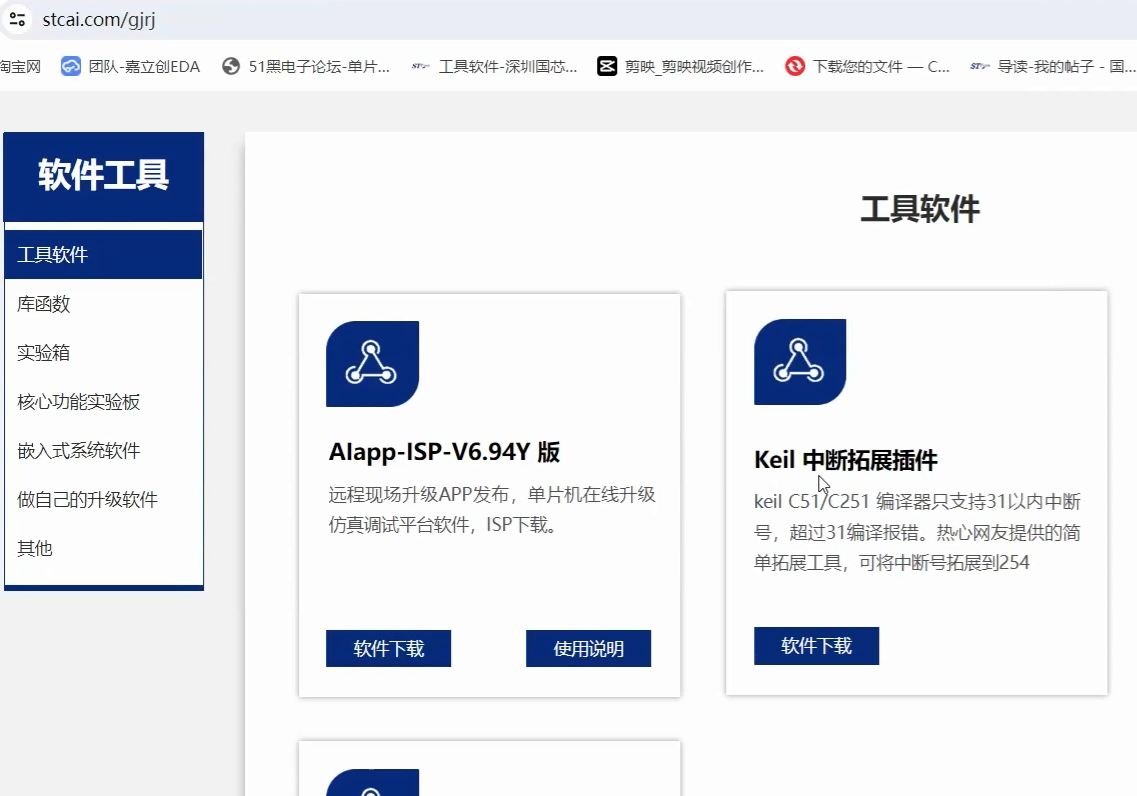Click the stcai.com/gjrj address bar URL
This screenshot has height=796, width=1137.
(99, 20)
